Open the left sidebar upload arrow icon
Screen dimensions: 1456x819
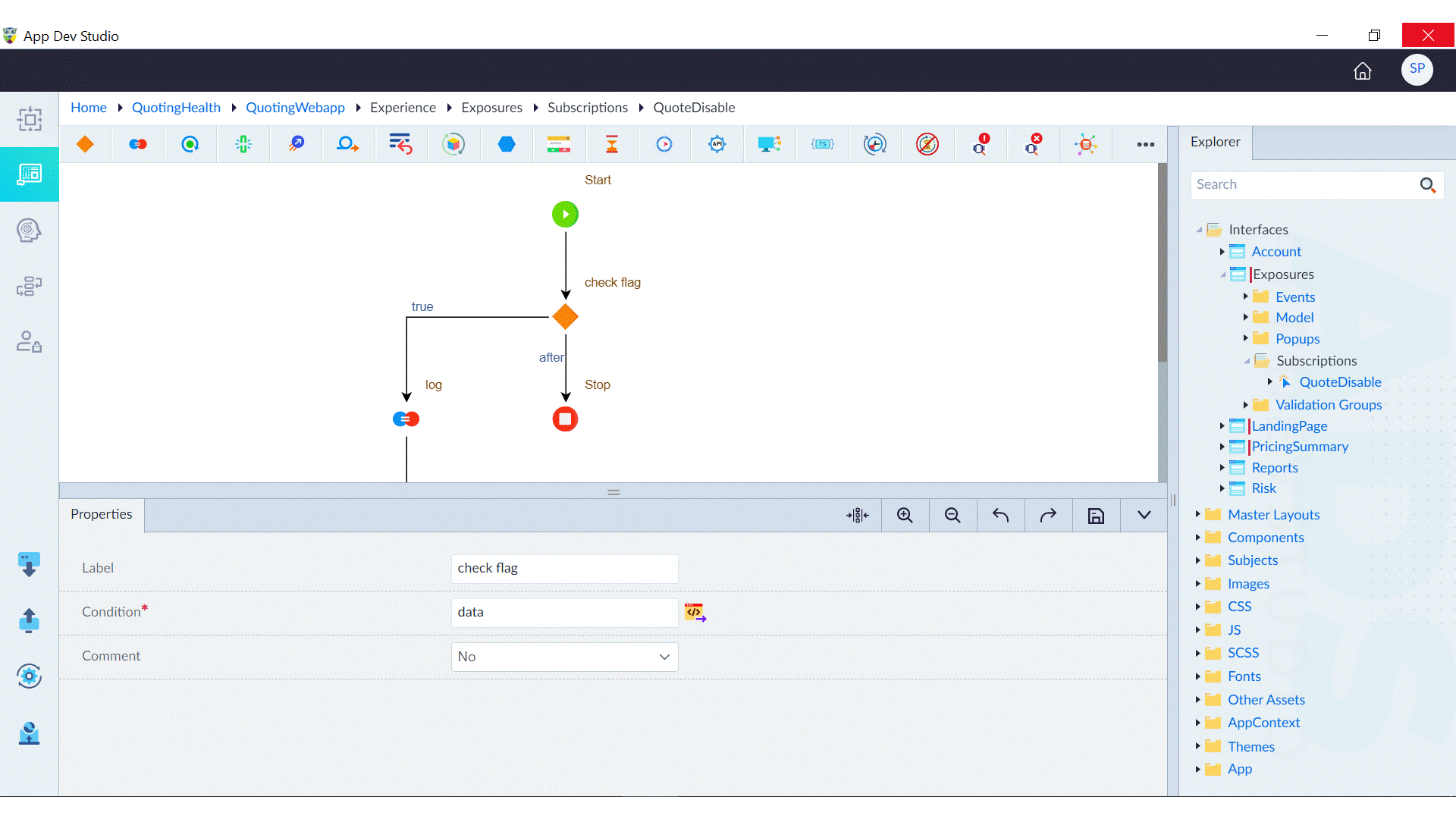29,620
